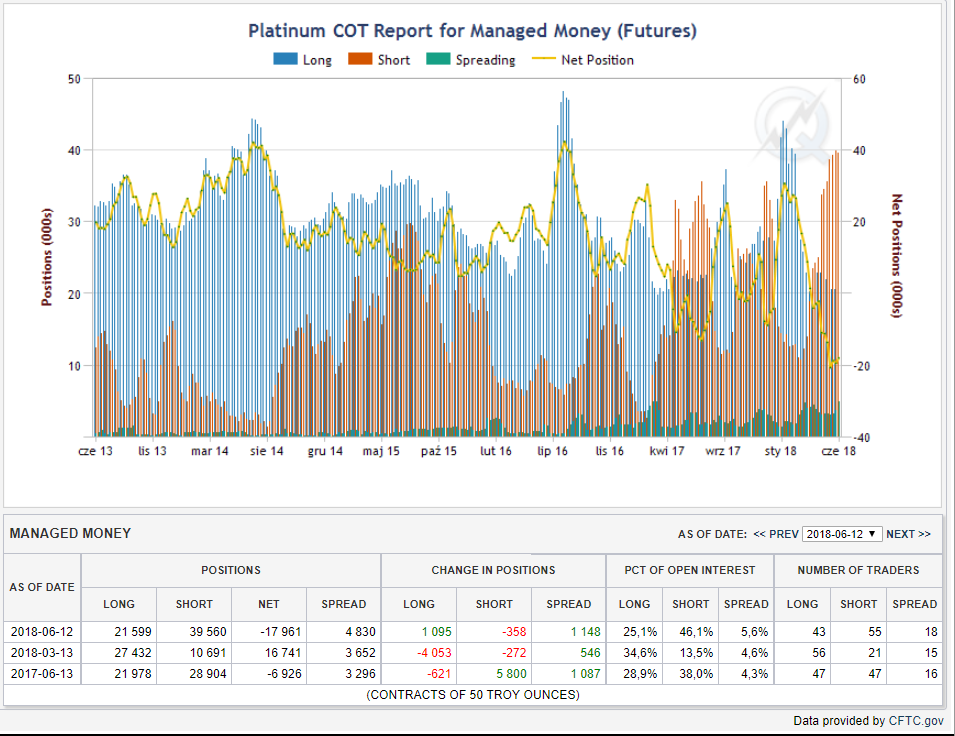
Task: Click the NET column header
Action: click(269, 604)
